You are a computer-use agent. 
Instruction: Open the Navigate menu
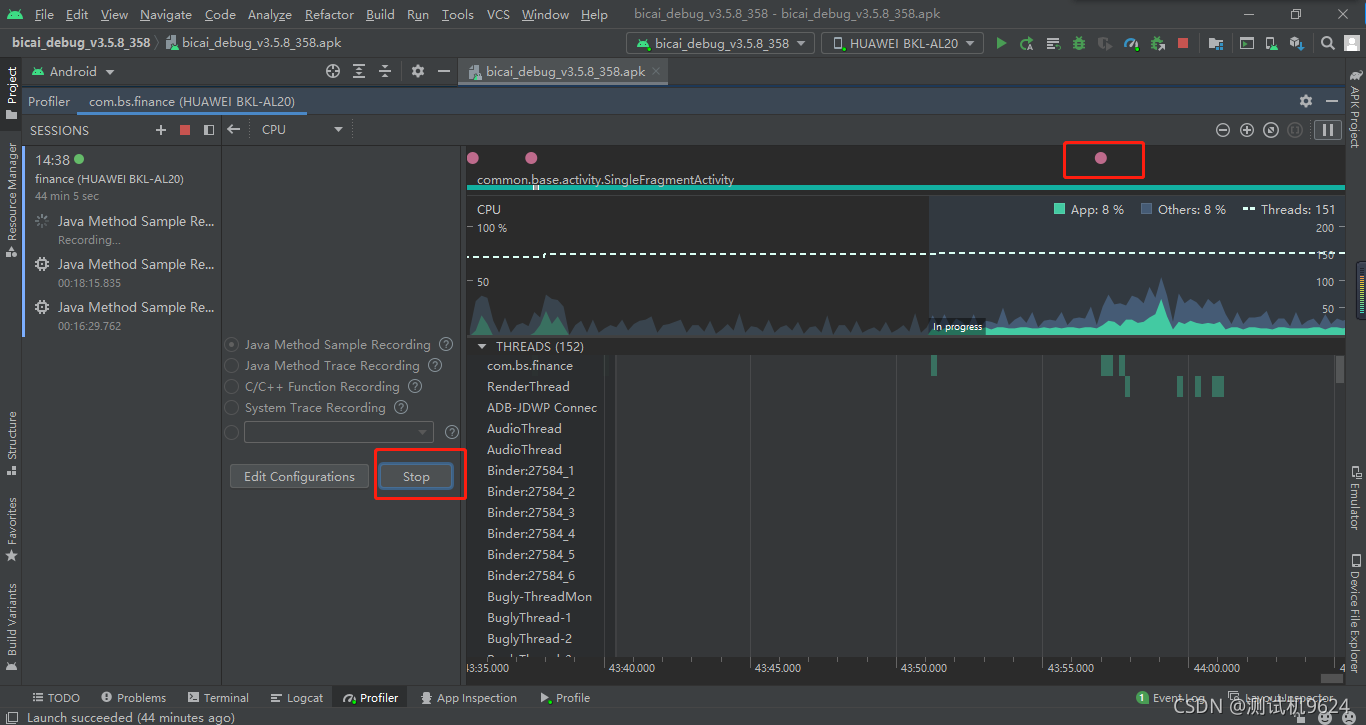166,14
